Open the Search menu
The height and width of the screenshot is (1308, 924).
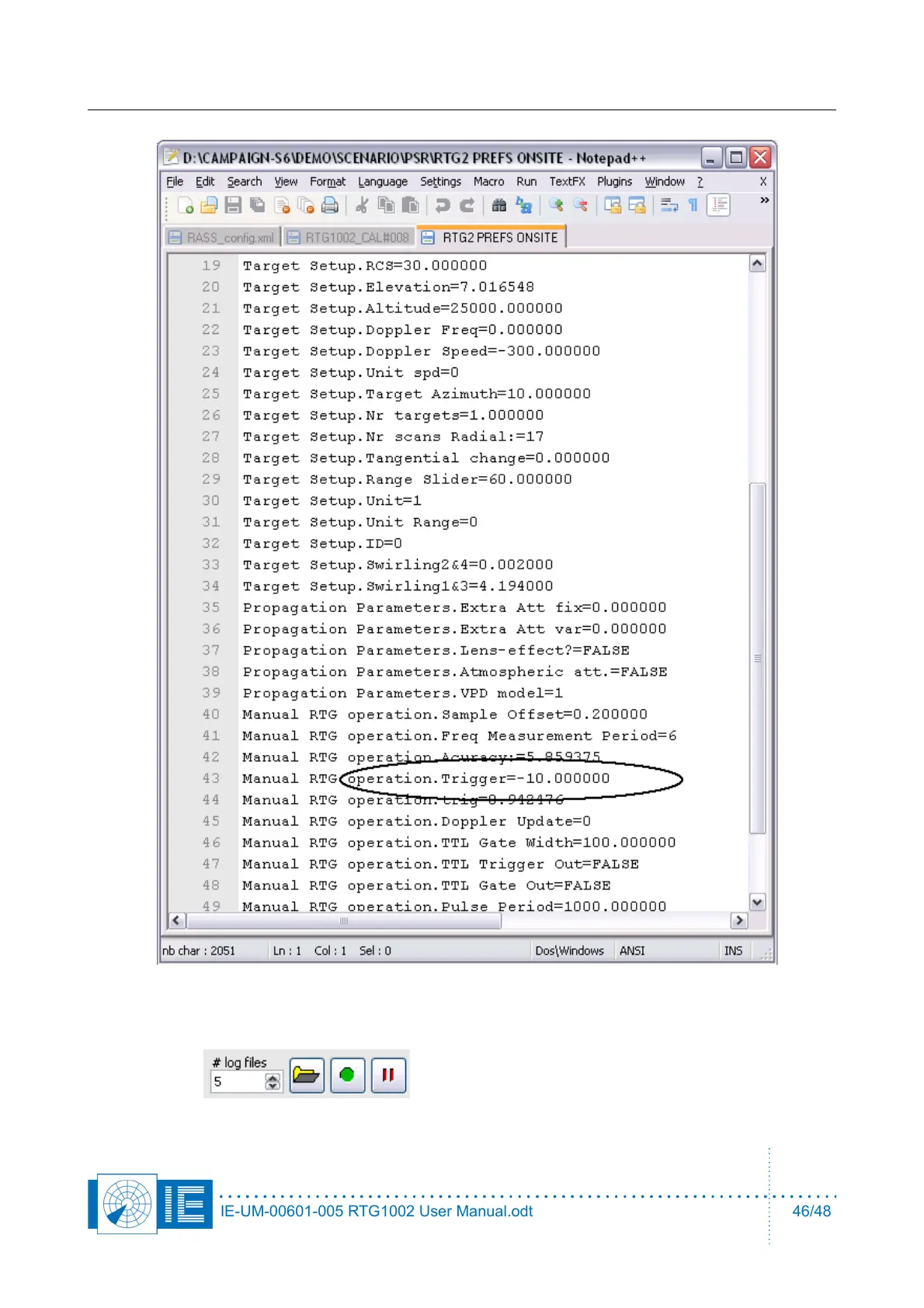point(245,181)
